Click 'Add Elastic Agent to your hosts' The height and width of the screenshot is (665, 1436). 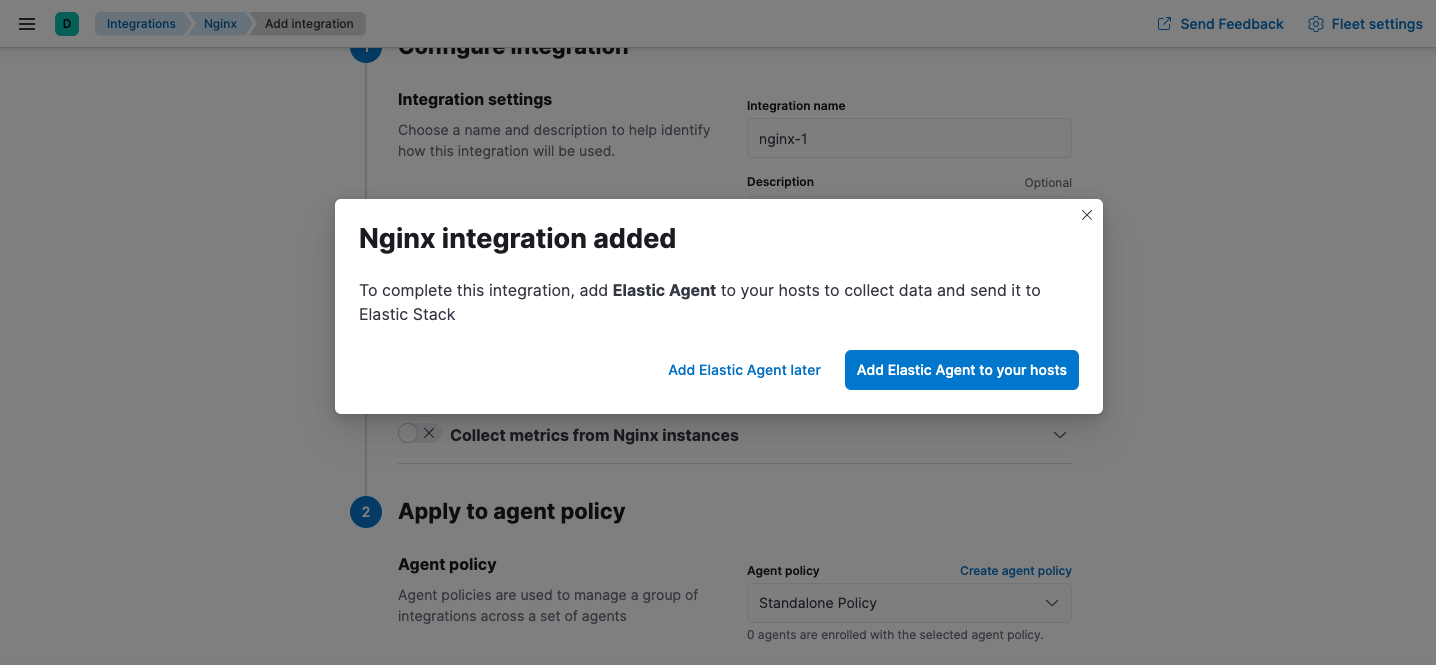click(x=961, y=369)
